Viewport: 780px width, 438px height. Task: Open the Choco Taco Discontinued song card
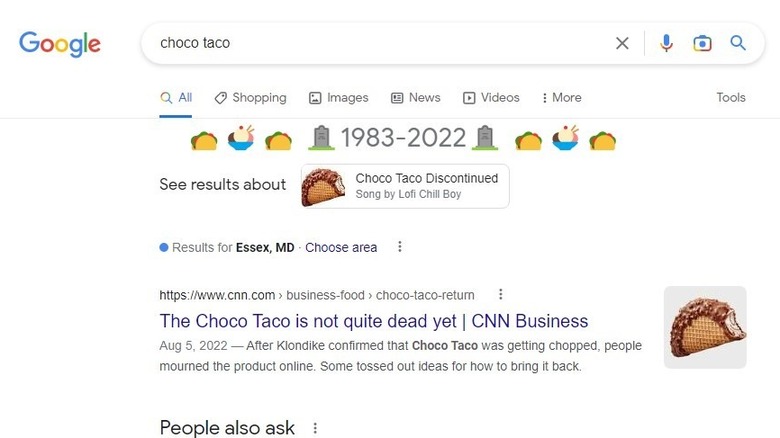coord(405,186)
